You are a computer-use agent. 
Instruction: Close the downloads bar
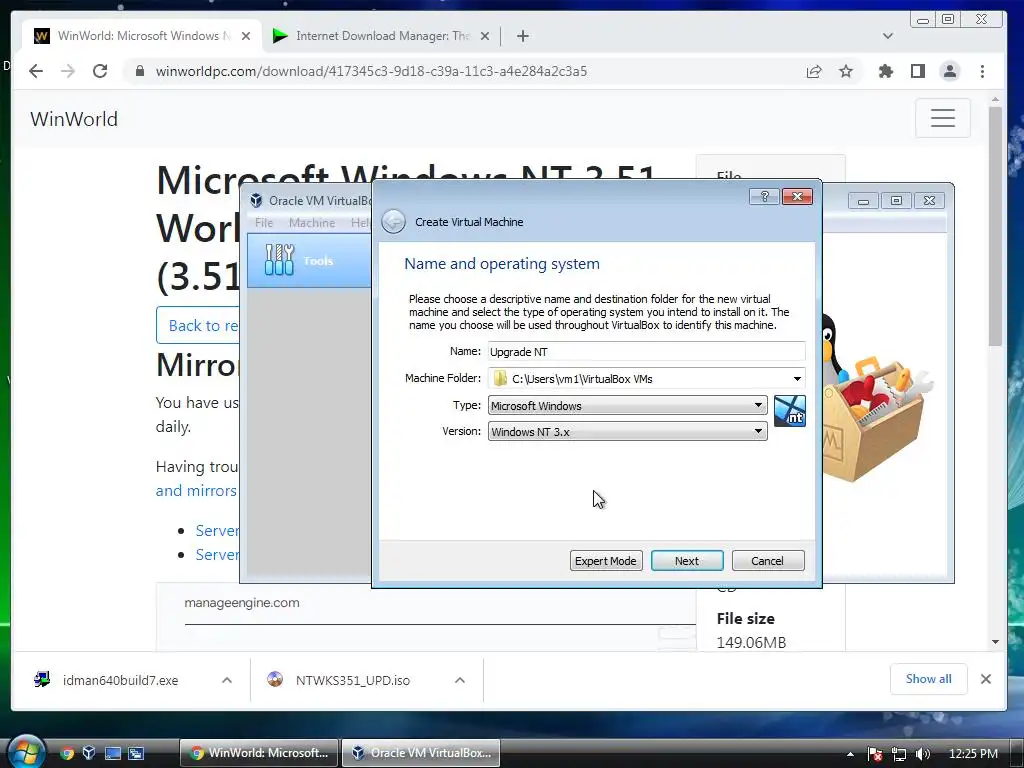[x=985, y=679]
